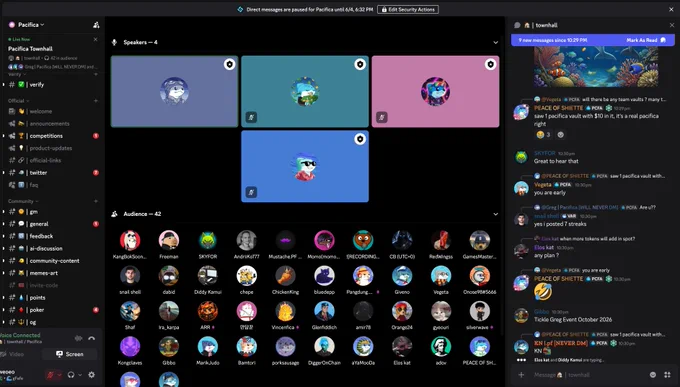
Task: Toggle deafen headphones icon
Action: click(71, 375)
